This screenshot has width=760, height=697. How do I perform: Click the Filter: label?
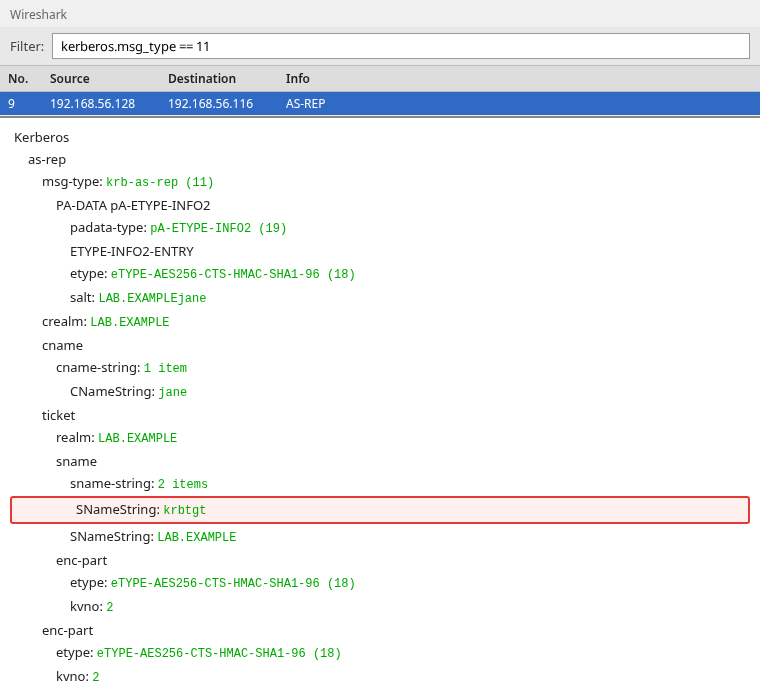[27, 47]
